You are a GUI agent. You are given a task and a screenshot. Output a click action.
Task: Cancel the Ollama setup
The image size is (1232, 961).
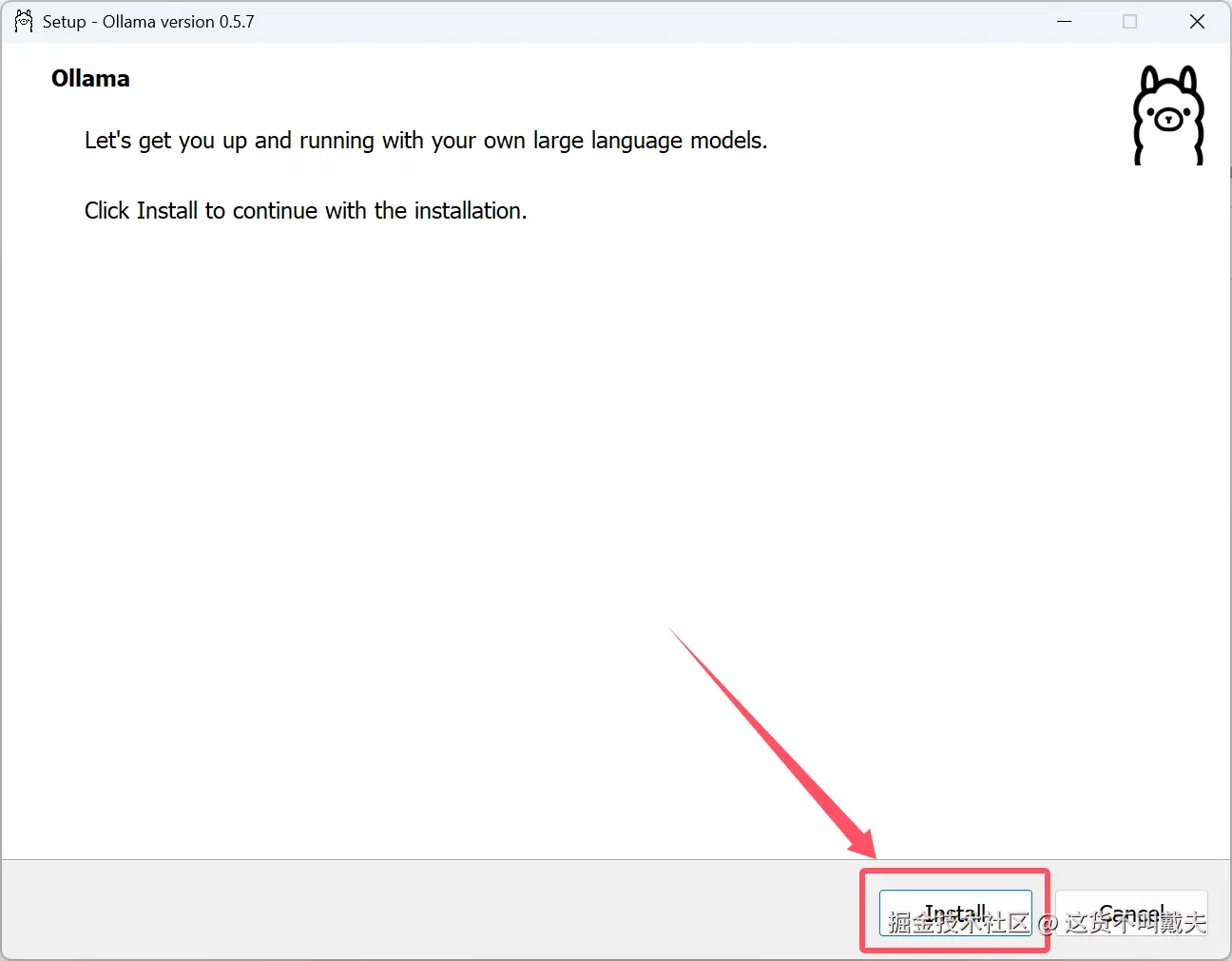[1131, 913]
